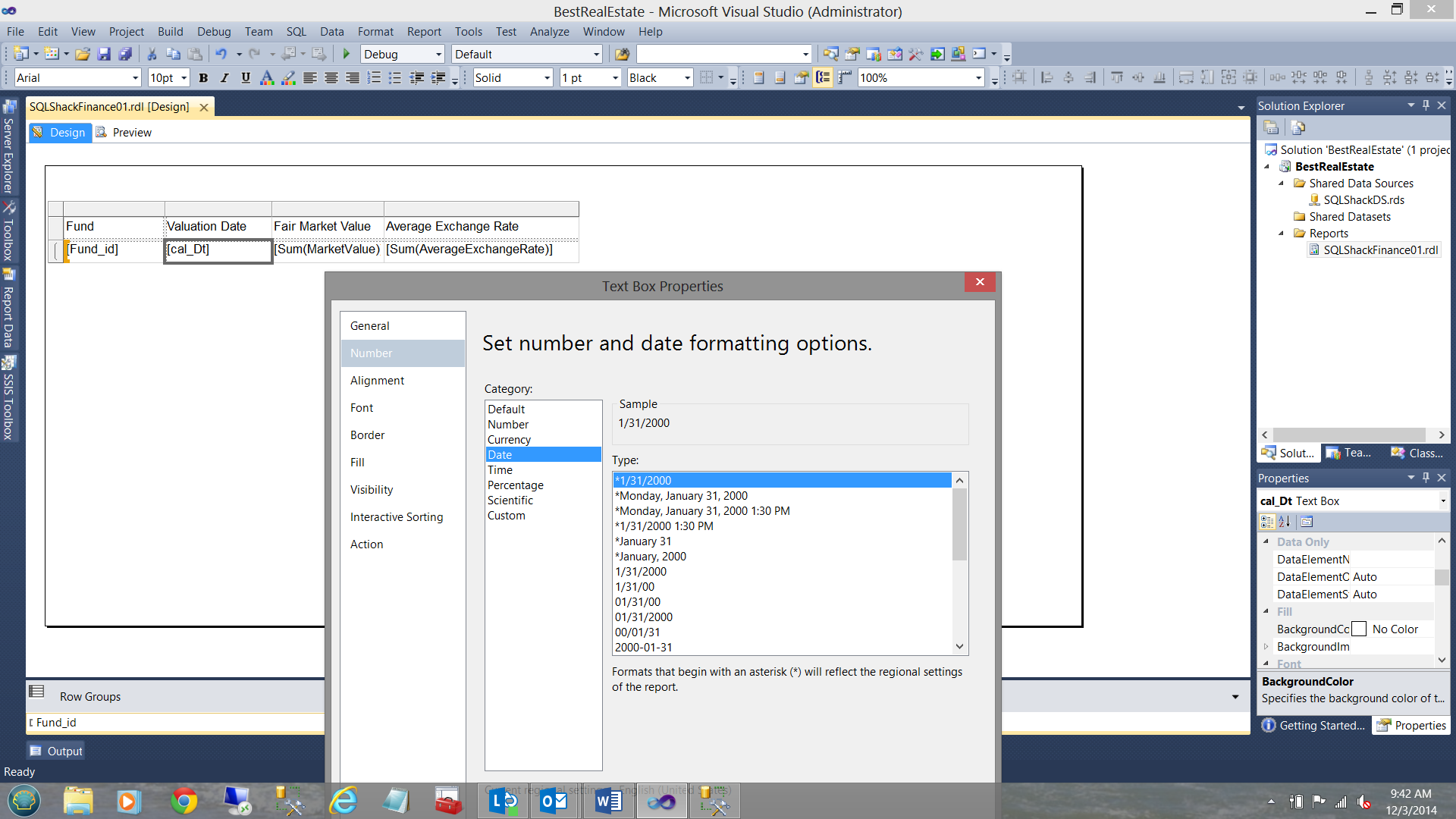The height and width of the screenshot is (819, 1456).
Task: Click the Open File folder icon
Action: (x=83, y=54)
